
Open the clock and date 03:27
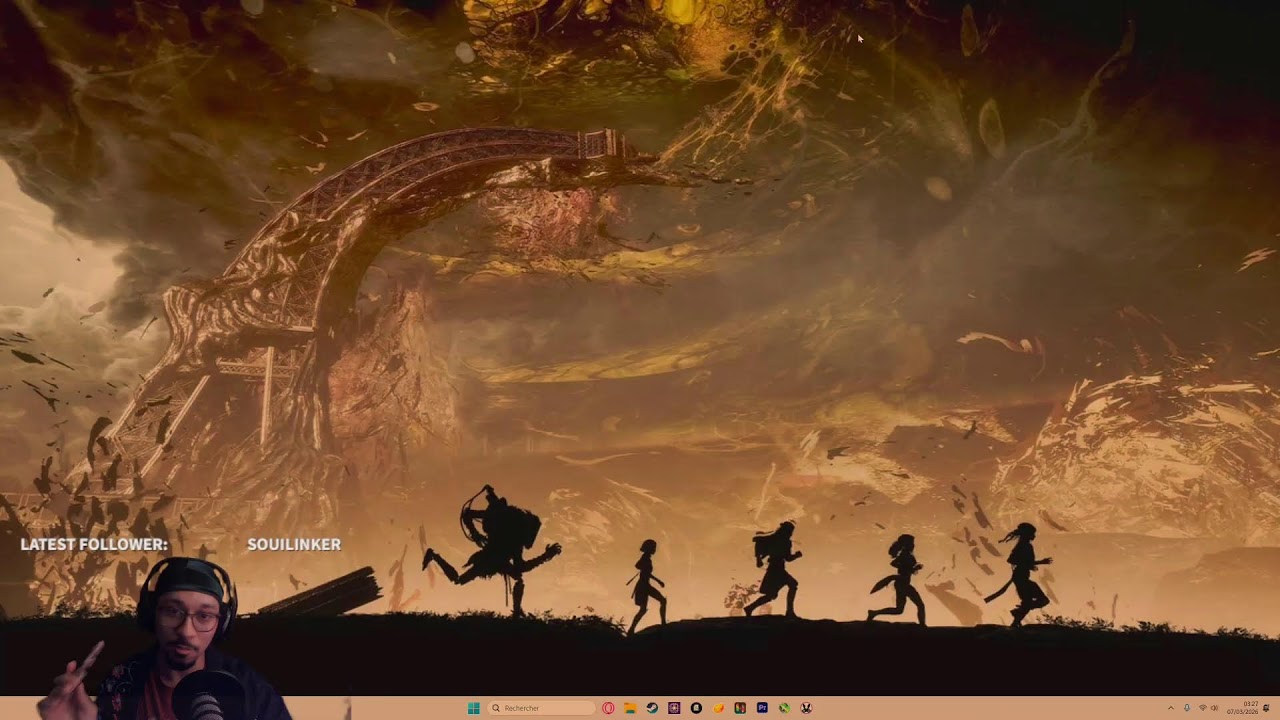1243,708
